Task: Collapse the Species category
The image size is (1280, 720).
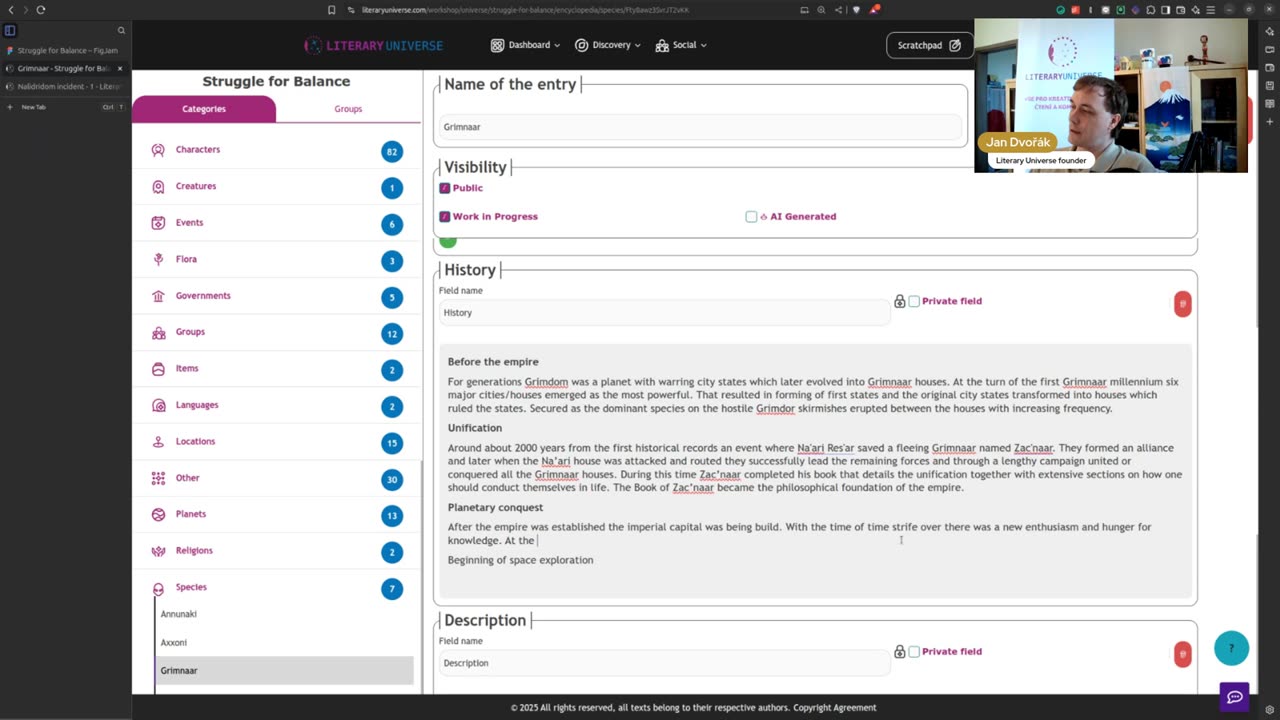Action: [276, 588]
